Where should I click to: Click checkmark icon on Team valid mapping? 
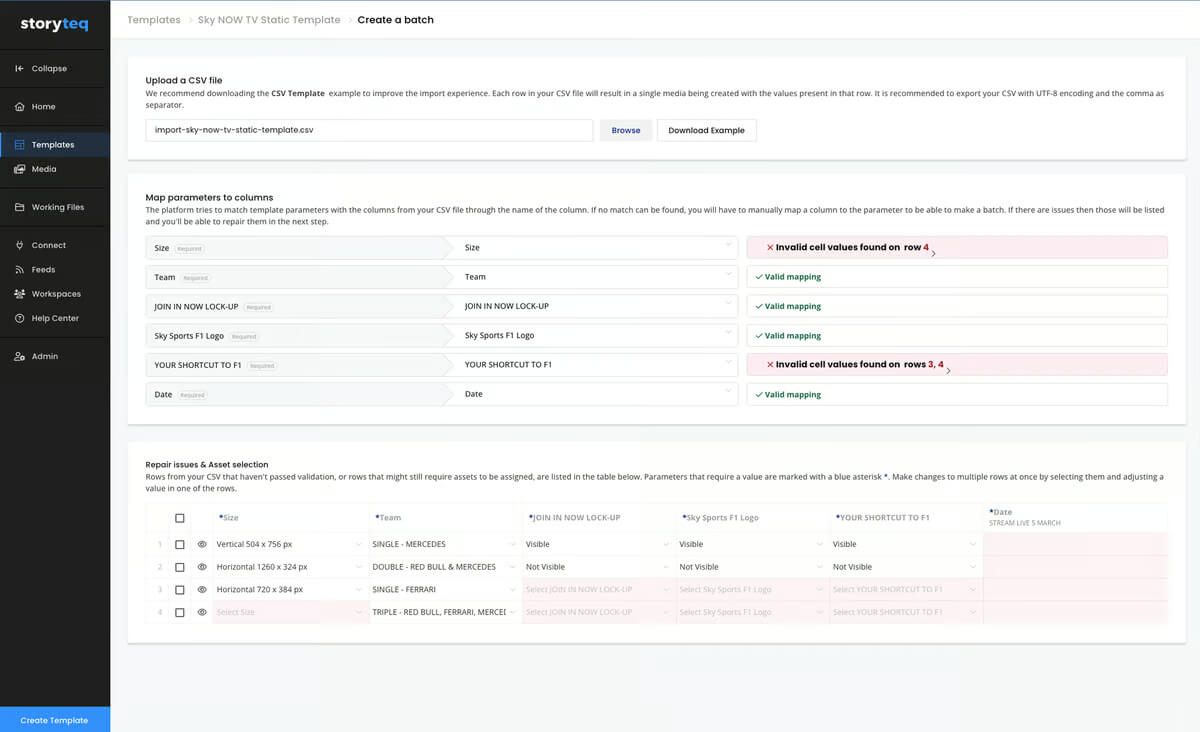click(759, 277)
